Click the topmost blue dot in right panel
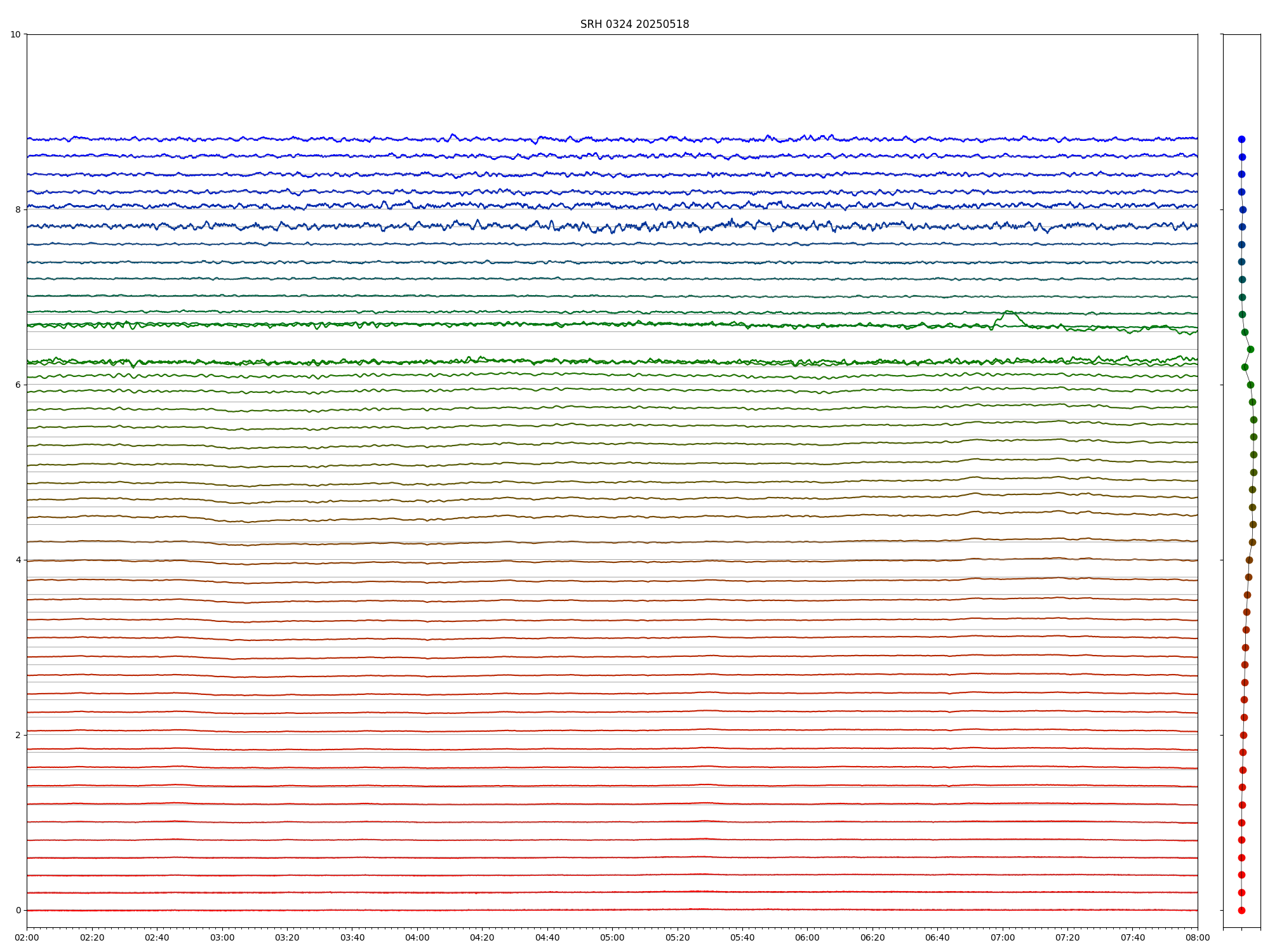 [1241, 139]
